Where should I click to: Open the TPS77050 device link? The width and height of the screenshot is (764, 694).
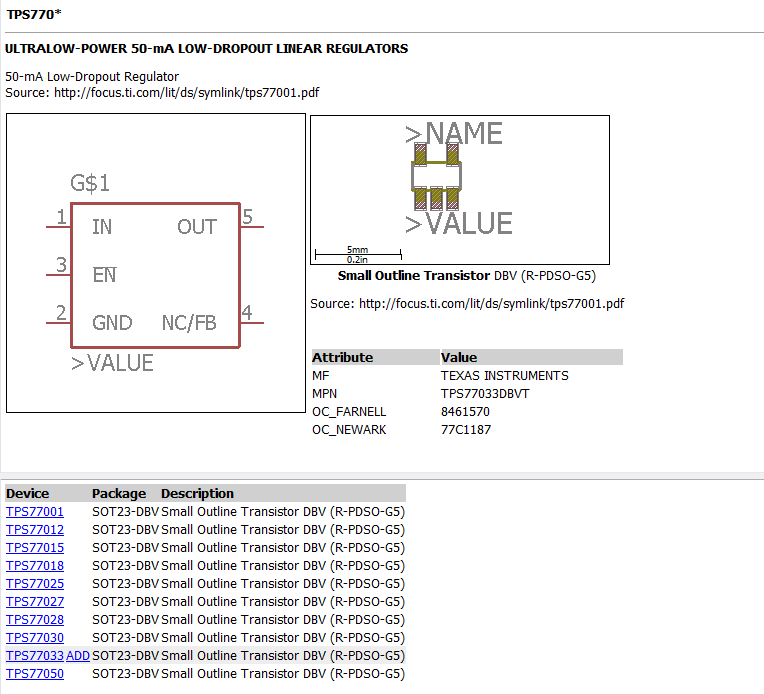(35, 674)
